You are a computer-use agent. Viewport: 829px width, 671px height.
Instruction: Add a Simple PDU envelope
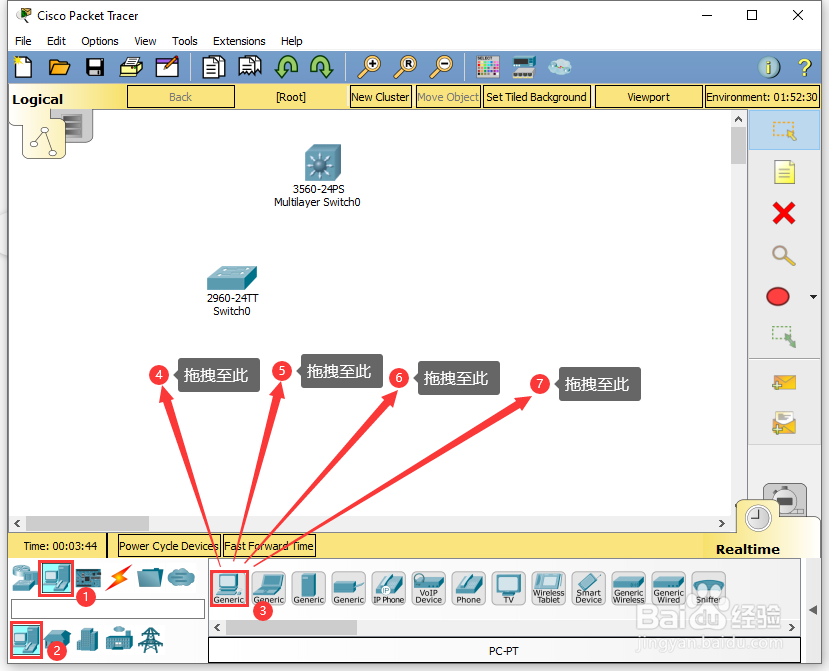[784, 382]
